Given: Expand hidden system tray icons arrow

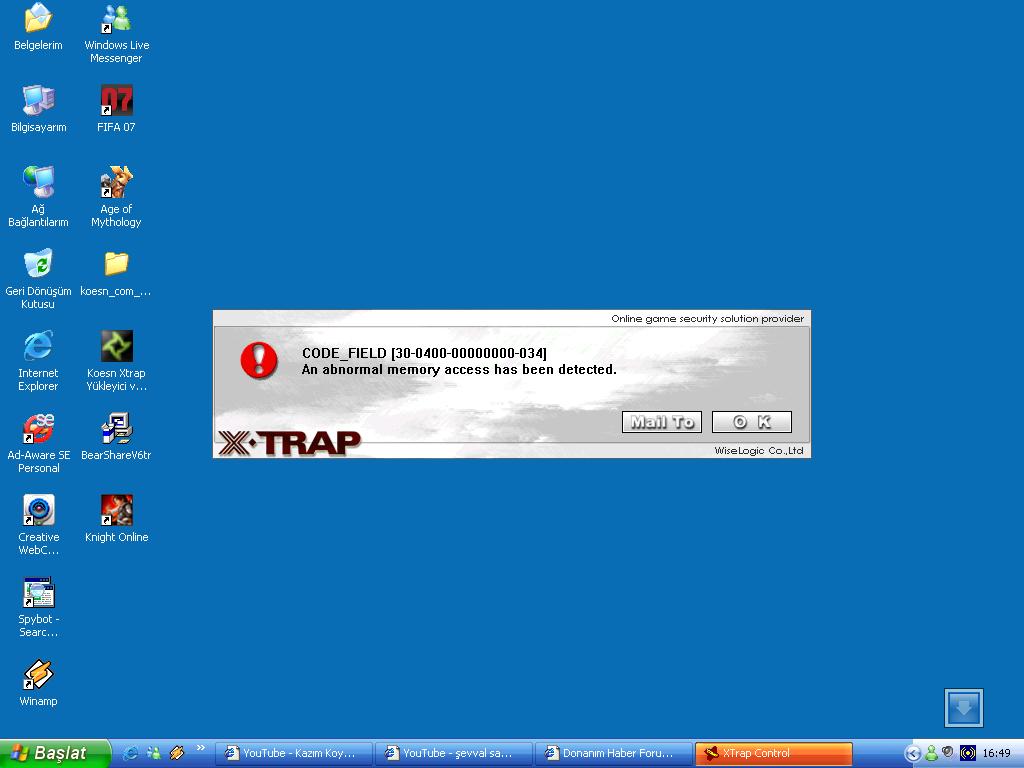Looking at the screenshot, I should 913,754.
